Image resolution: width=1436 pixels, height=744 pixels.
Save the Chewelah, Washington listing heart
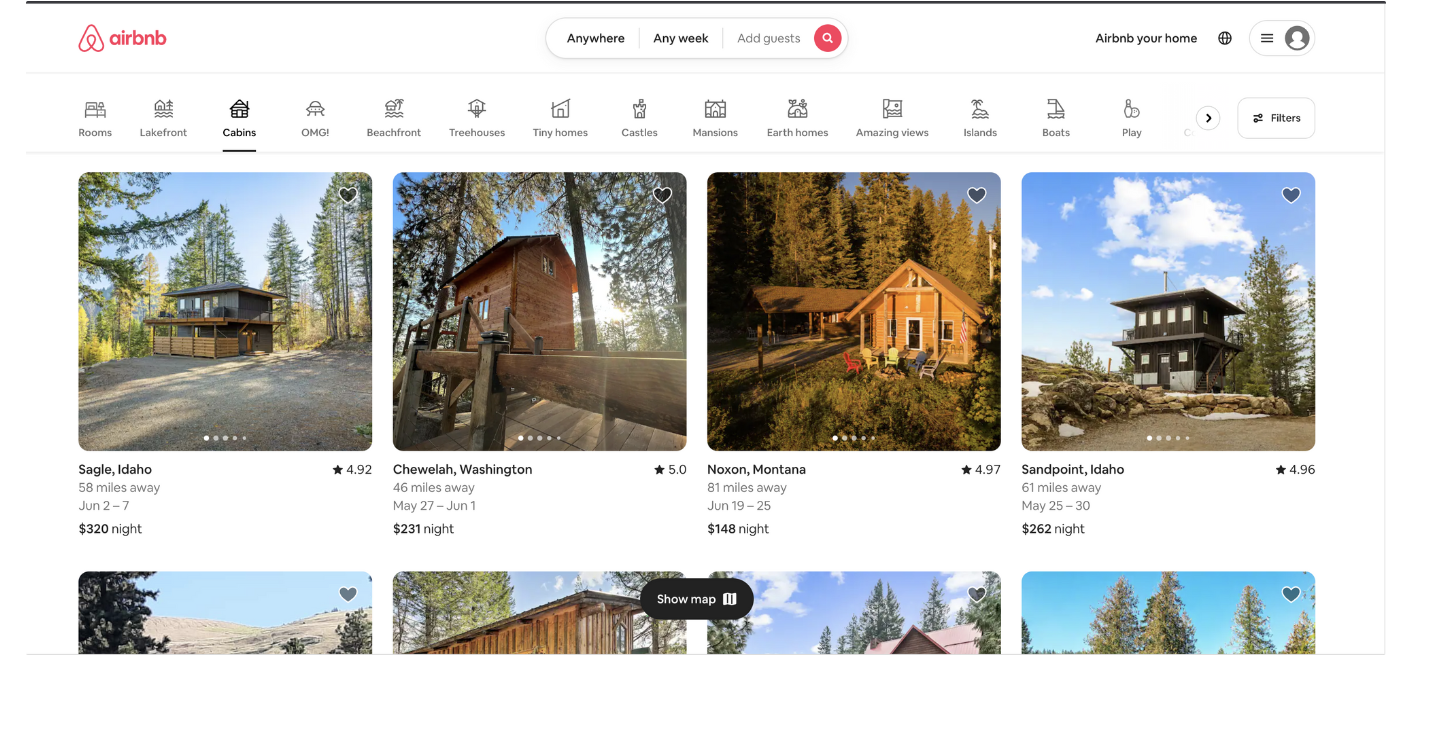pos(662,195)
